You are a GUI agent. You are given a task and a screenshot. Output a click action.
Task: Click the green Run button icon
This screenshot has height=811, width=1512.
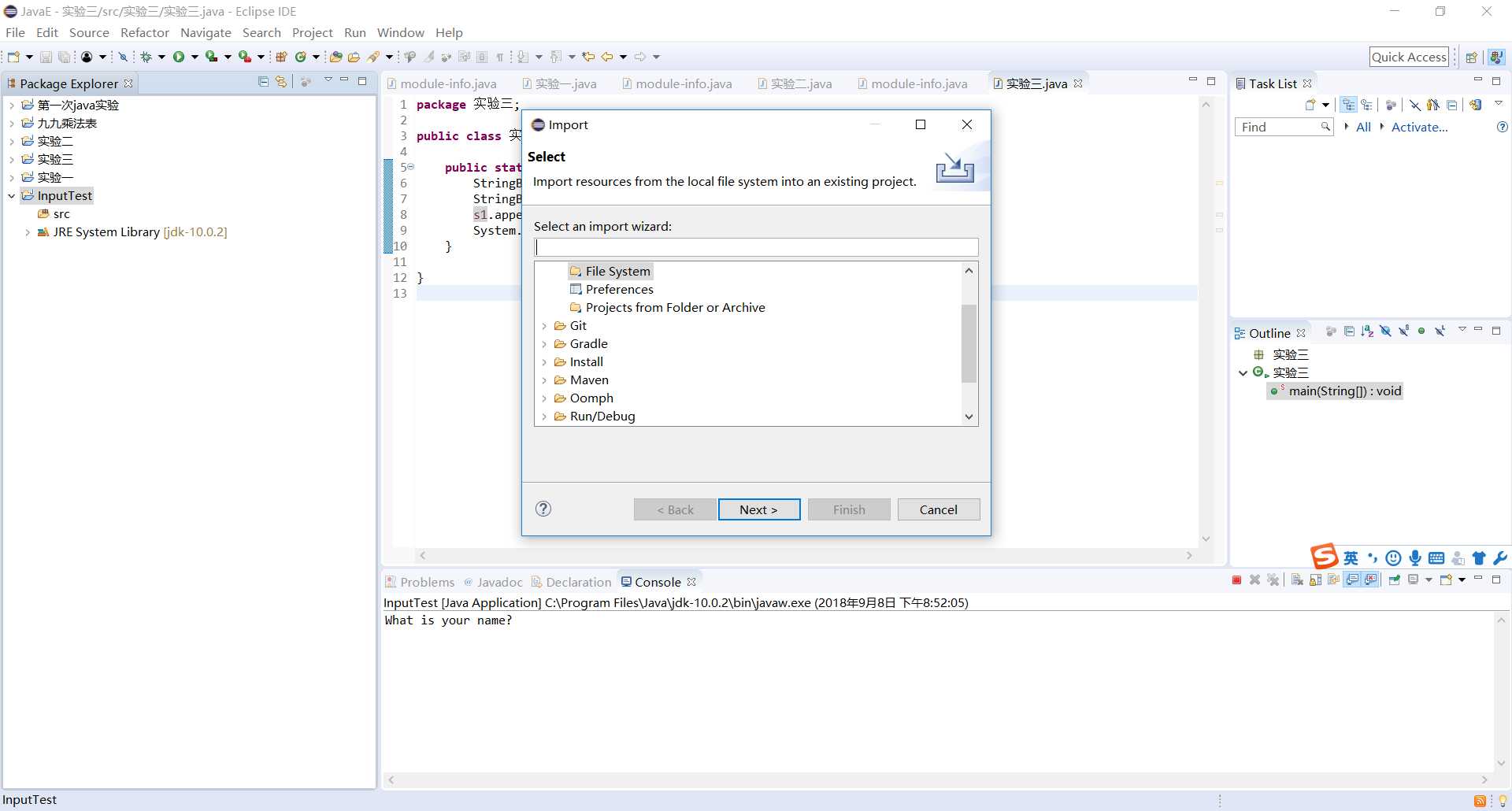pyautogui.click(x=179, y=57)
